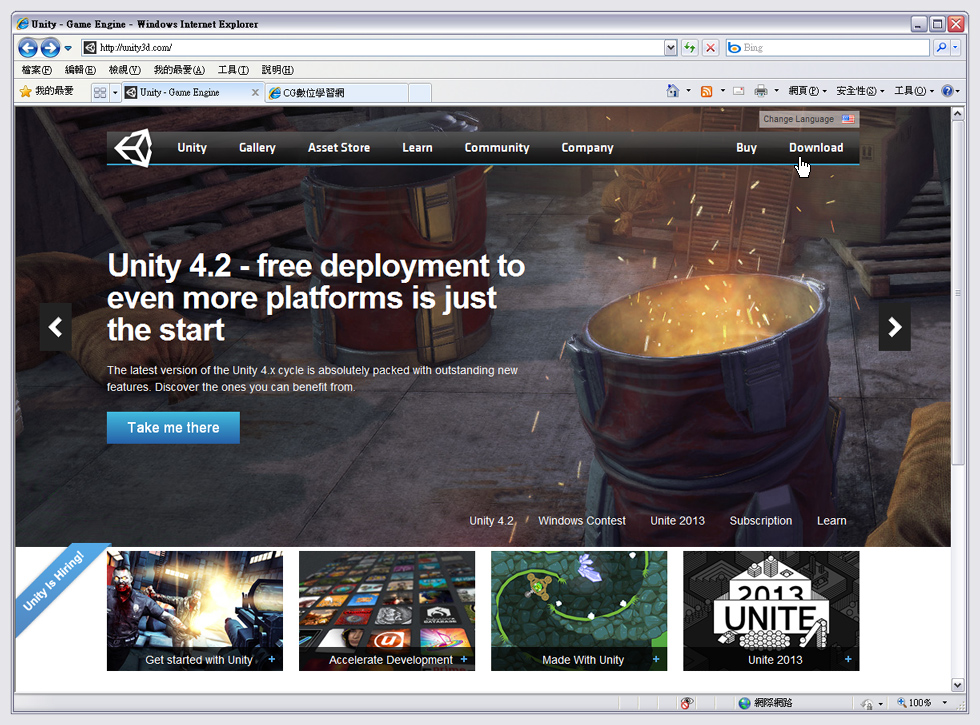Open the 網頁(P) command bar menu
980x725 pixels.
pos(808,91)
